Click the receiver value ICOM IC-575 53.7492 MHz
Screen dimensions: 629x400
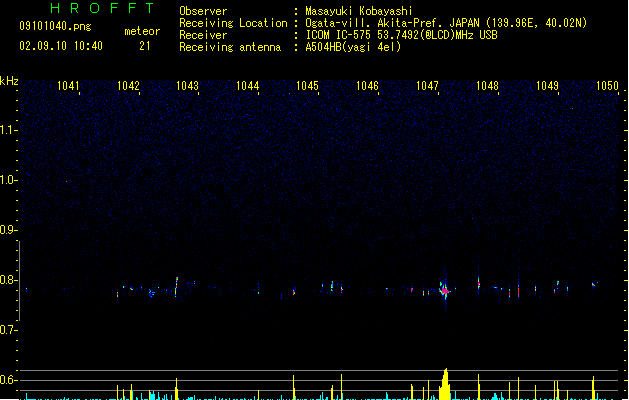(x=402, y=35)
